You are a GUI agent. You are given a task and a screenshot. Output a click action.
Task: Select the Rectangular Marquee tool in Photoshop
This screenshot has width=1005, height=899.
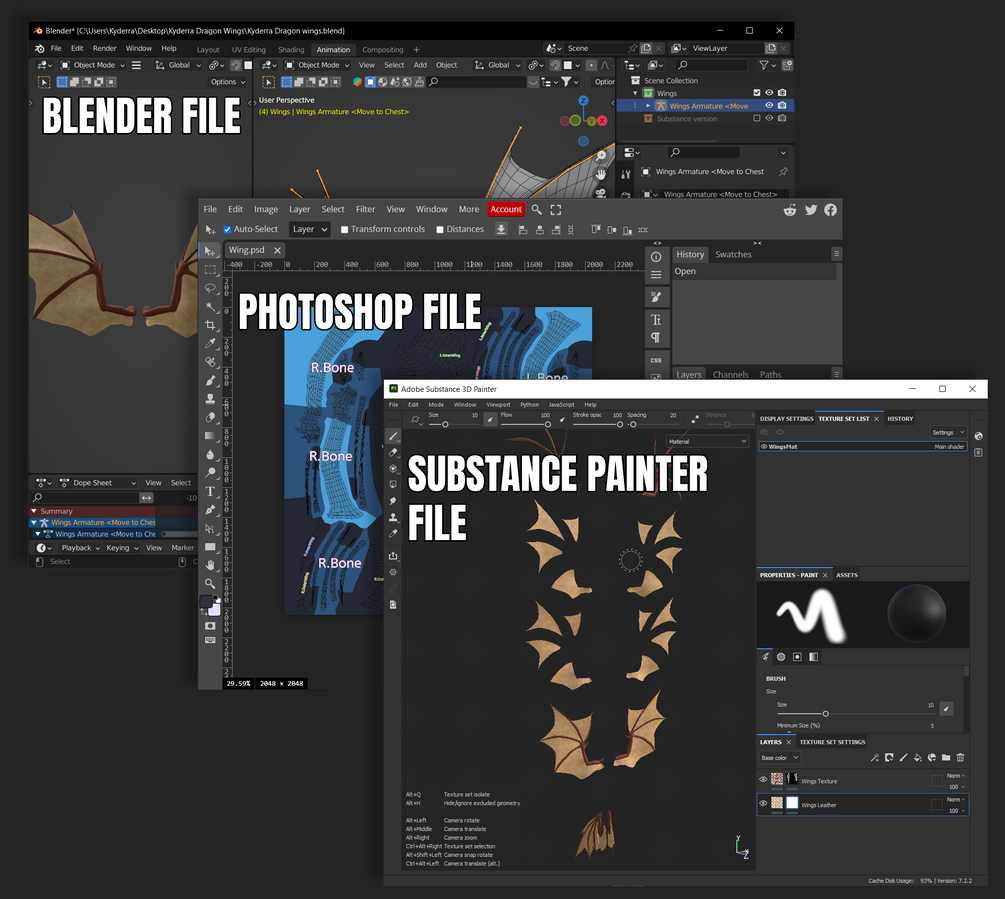click(x=210, y=270)
